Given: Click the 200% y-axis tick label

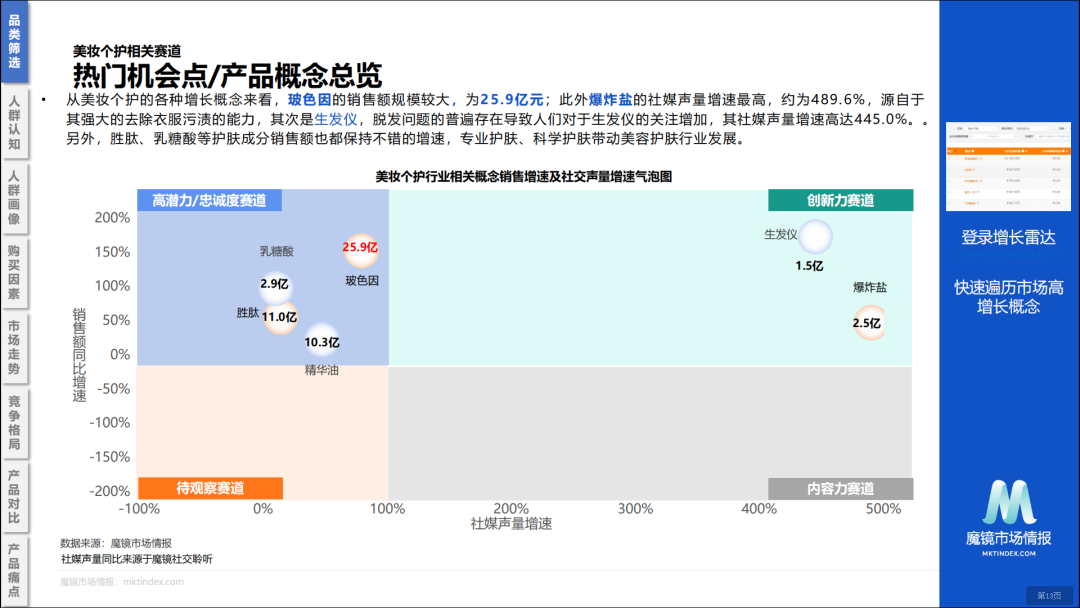Looking at the screenshot, I should (x=112, y=218).
